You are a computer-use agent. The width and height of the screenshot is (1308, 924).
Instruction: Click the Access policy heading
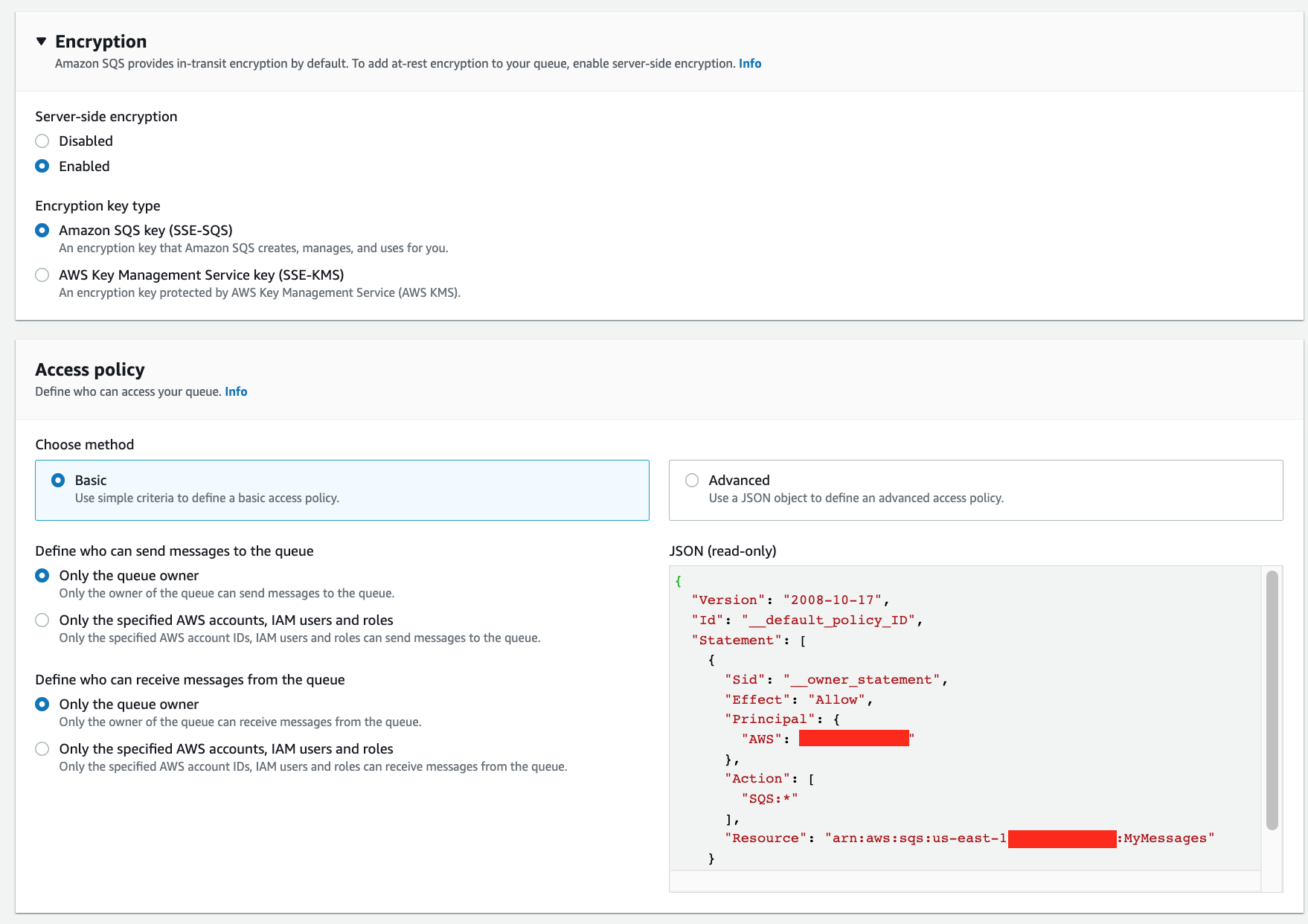(90, 370)
